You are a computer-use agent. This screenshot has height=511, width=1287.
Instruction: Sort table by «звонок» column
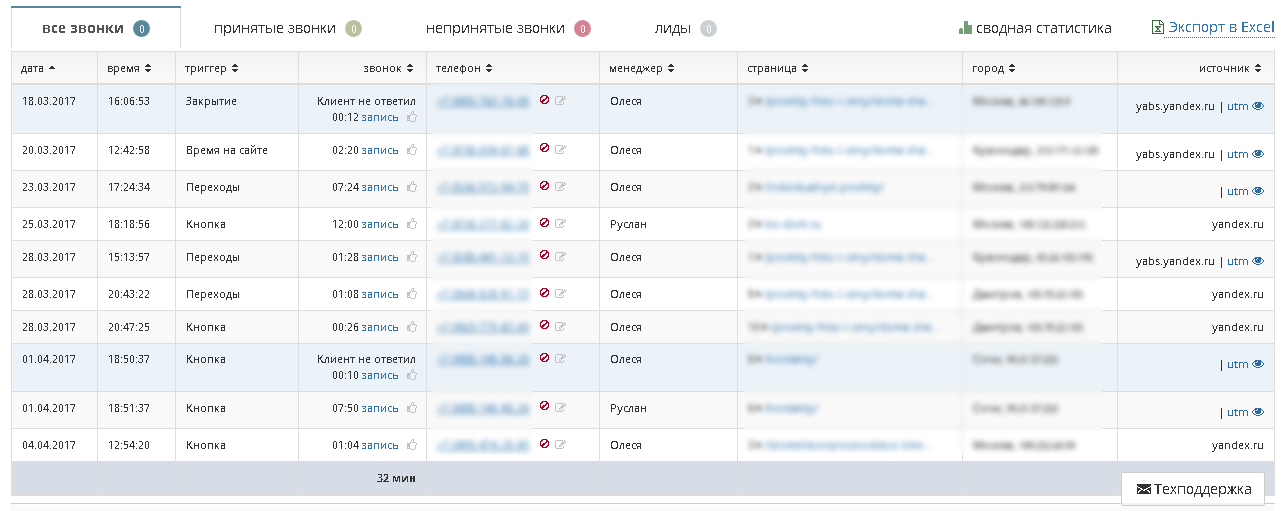[388, 68]
